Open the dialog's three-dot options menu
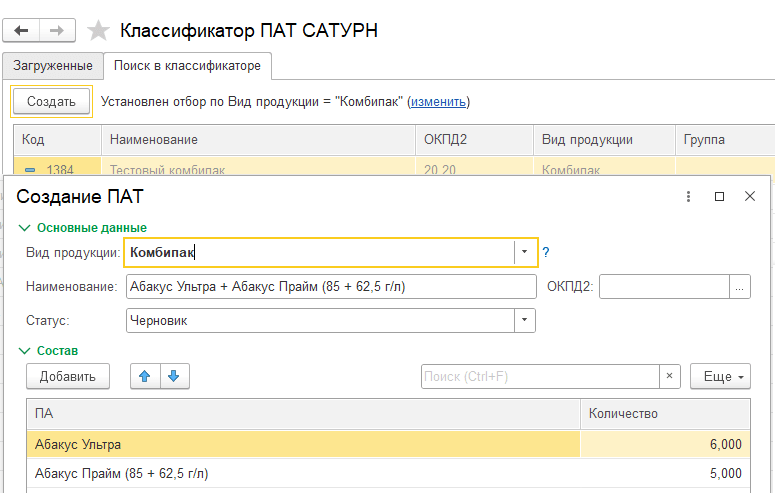Image resolution: width=775 pixels, height=493 pixels. [688, 197]
